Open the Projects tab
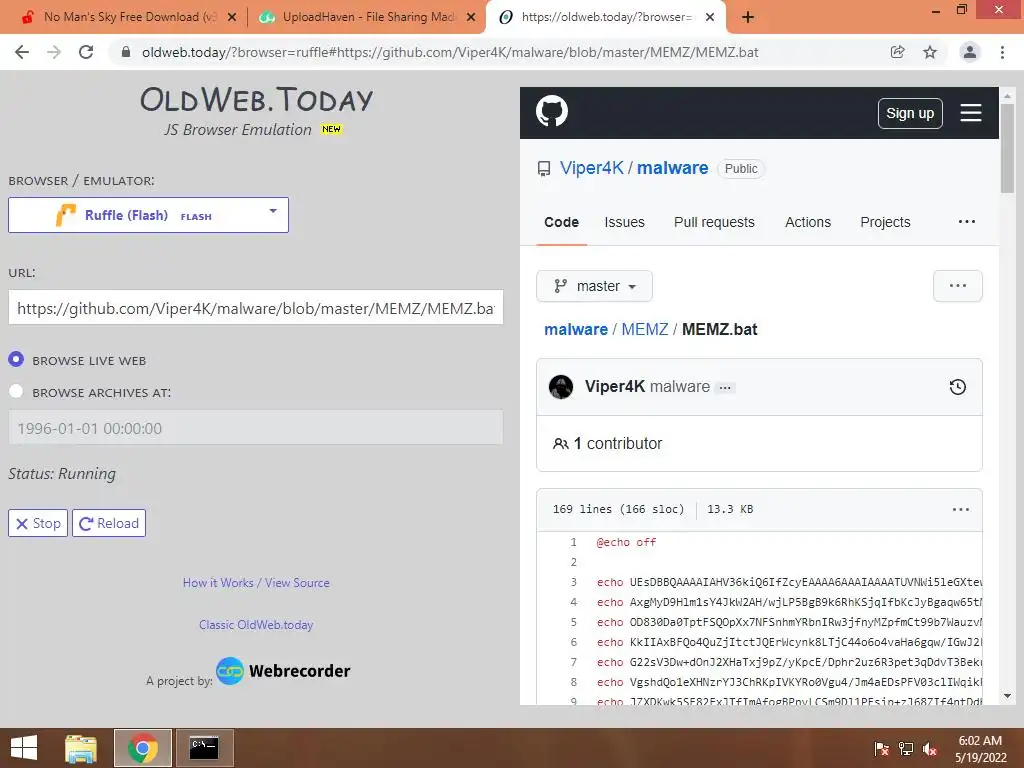Image resolution: width=1024 pixels, height=768 pixels. 885,222
